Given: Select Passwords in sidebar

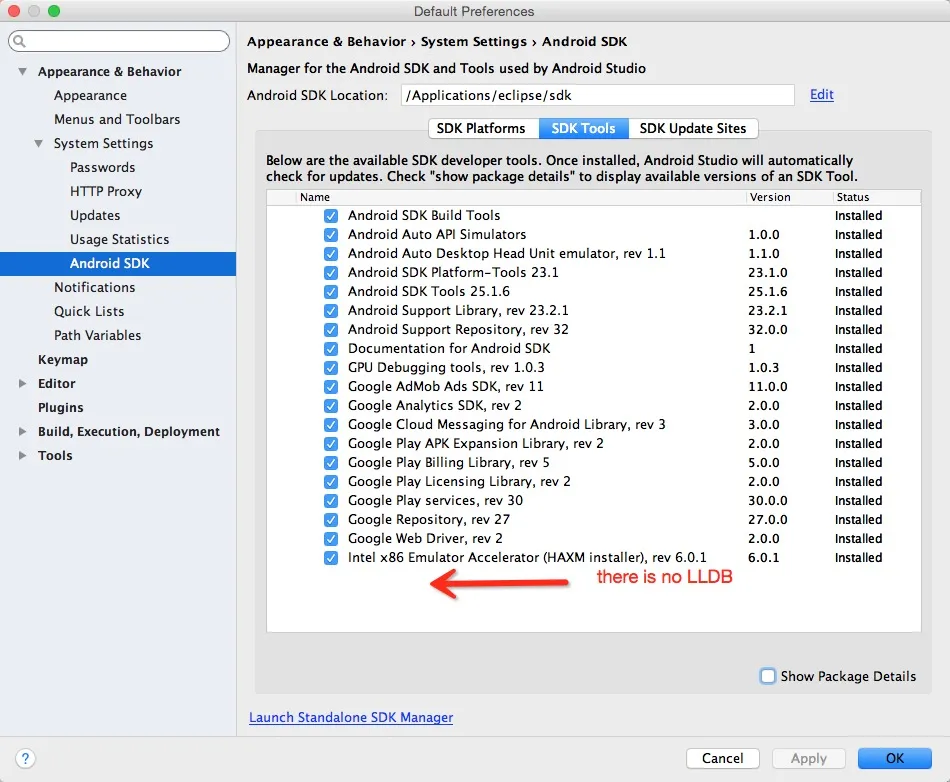Looking at the screenshot, I should pyautogui.click(x=102, y=167).
